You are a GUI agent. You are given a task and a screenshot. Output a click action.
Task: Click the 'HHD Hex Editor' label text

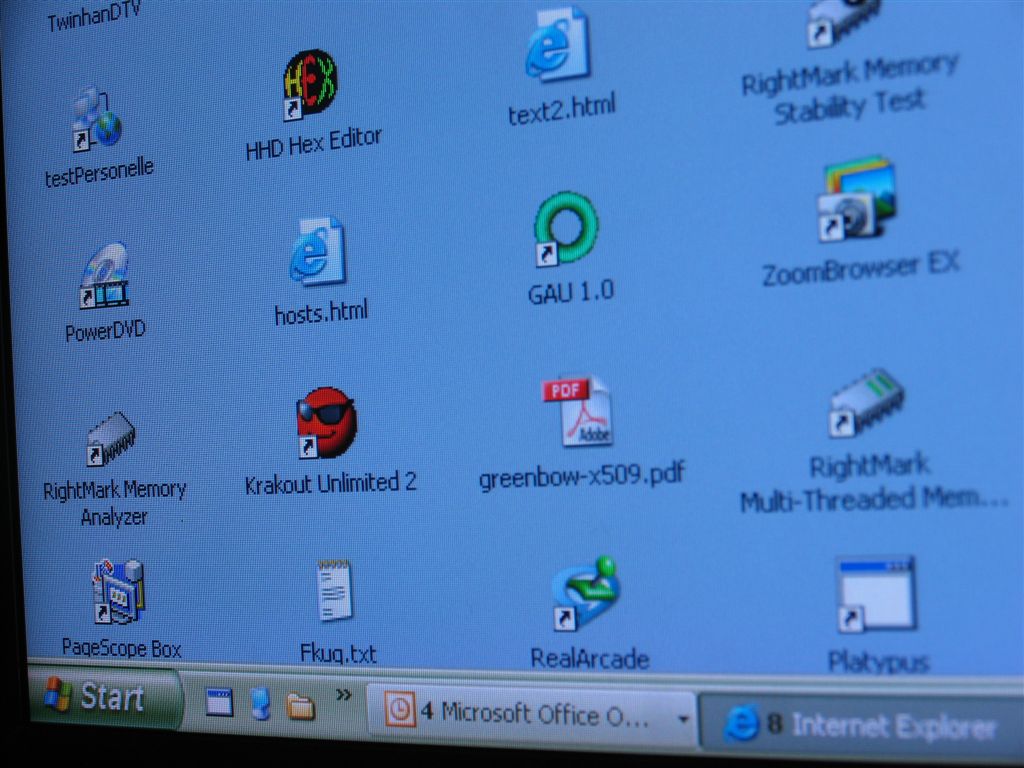click(313, 143)
